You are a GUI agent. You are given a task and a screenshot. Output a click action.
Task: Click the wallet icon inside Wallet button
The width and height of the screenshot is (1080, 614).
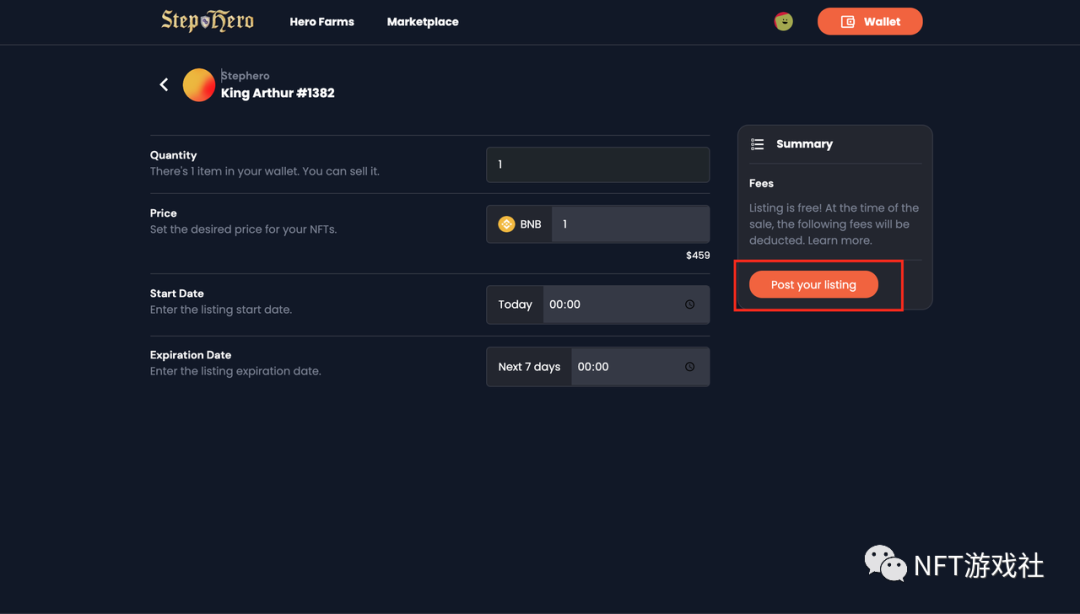point(848,22)
